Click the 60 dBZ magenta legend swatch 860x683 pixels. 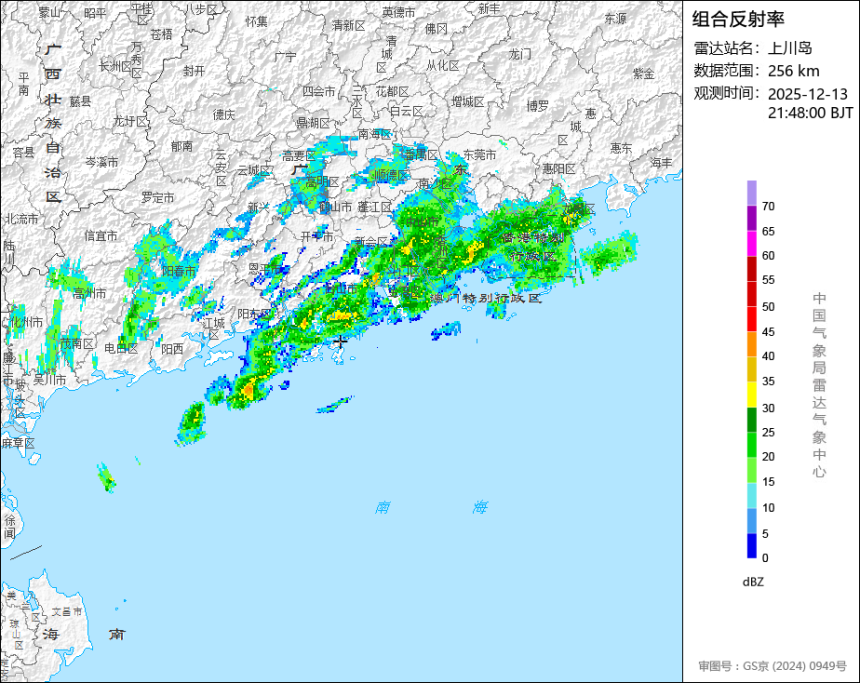pyautogui.click(x=751, y=244)
